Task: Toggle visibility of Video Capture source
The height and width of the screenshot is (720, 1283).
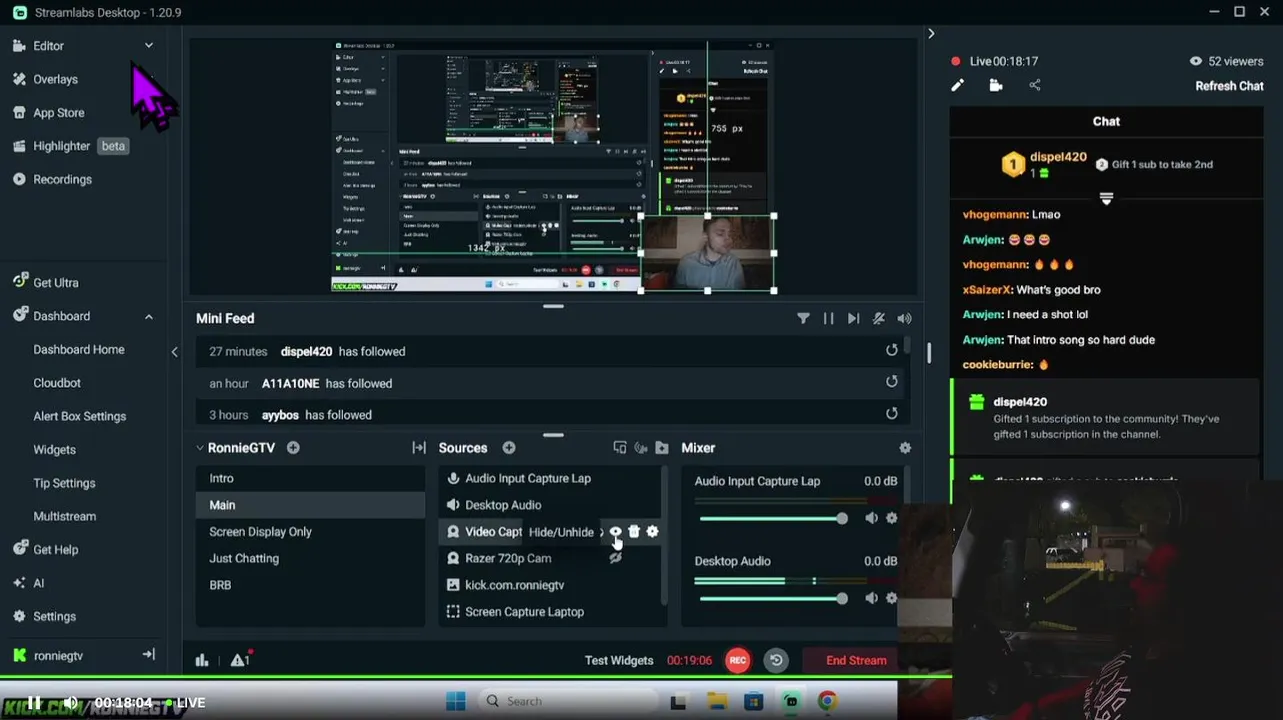Action: (616, 532)
